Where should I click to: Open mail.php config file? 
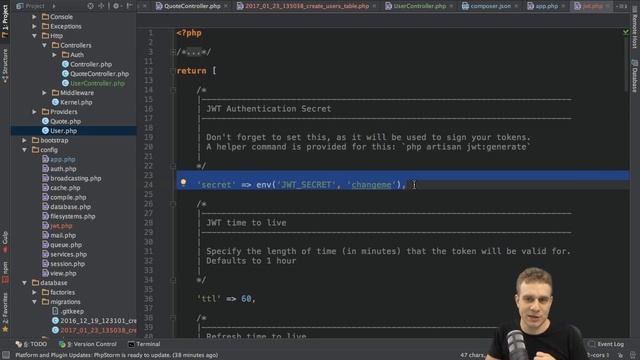click(59, 236)
